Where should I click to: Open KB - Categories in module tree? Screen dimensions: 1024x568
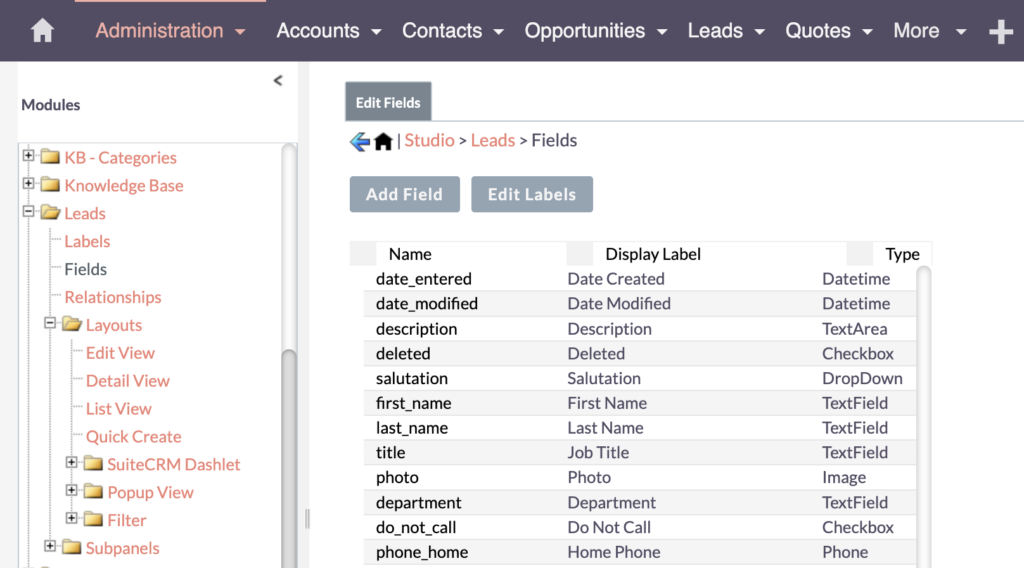120,157
